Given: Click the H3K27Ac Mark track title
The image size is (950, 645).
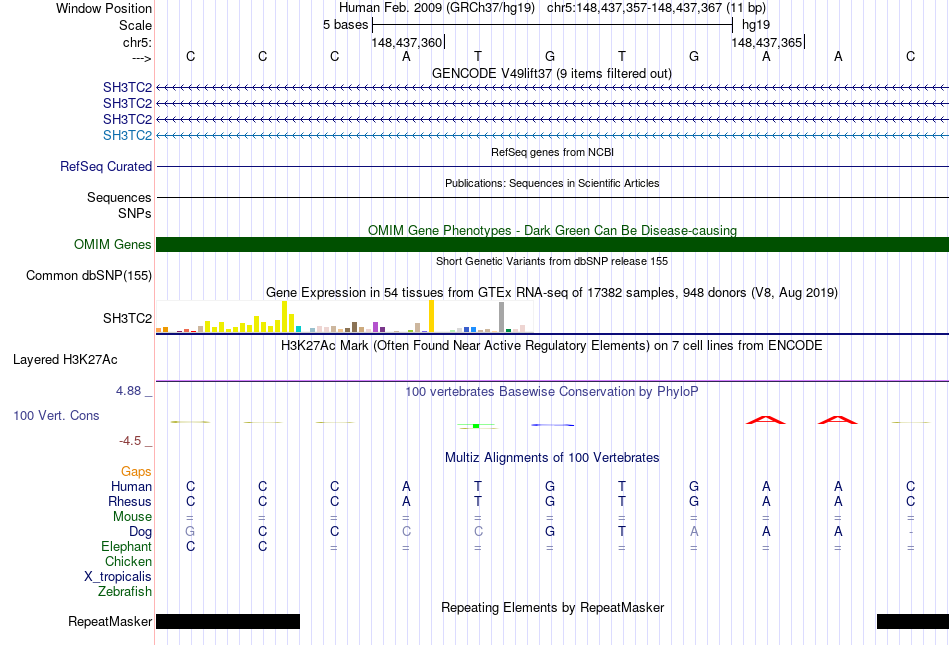Looking at the screenshot, I should pos(552,346).
